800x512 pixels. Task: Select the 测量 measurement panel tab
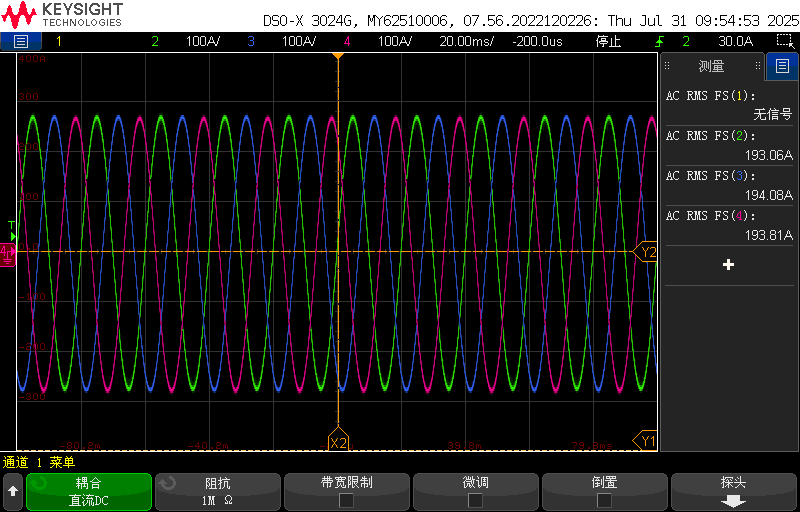pyautogui.click(x=711, y=67)
